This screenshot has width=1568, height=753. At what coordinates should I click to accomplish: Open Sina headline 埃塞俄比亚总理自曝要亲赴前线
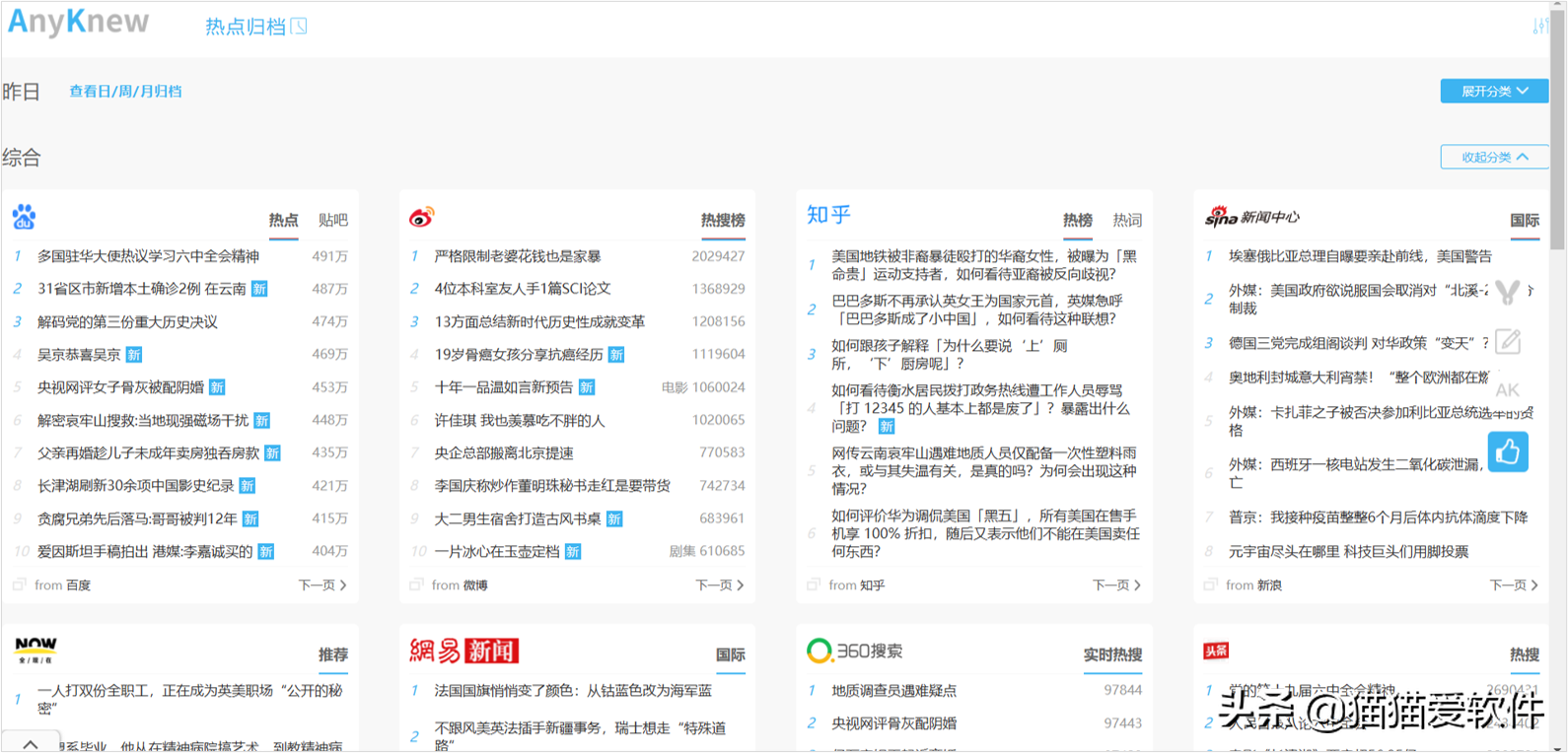click(x=1360, y=256)
